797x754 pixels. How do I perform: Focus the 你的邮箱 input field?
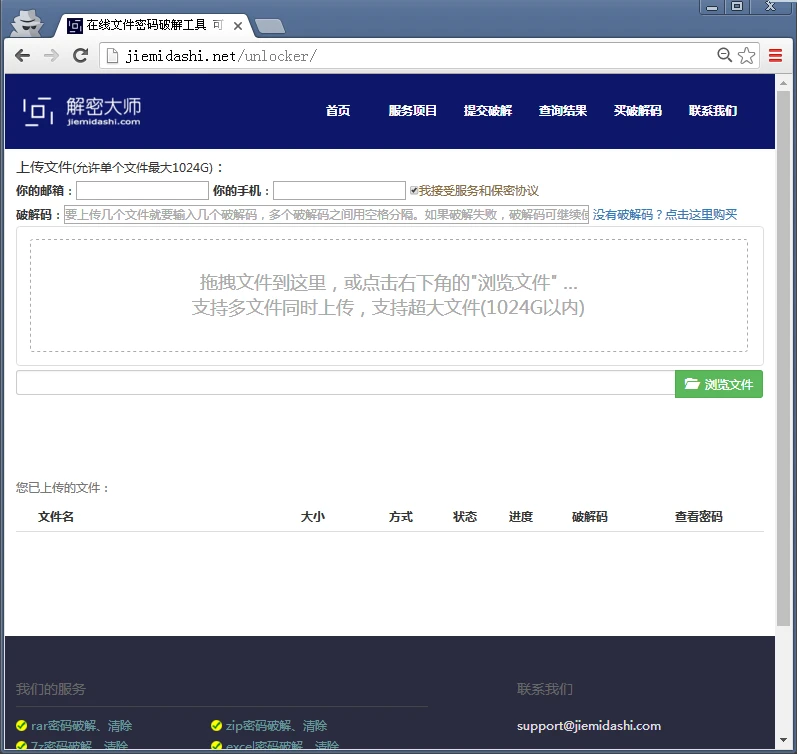[142, 190]
